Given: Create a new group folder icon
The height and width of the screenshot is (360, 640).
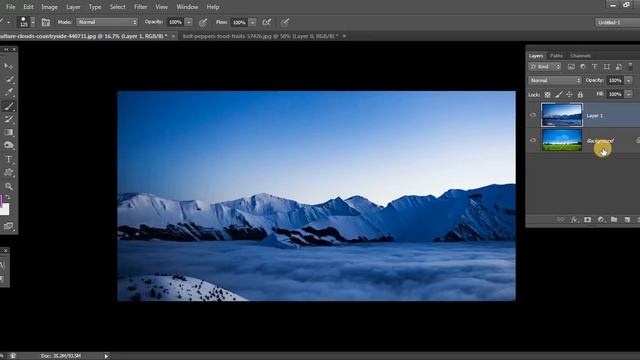Looking at the screenshot, I should click(x=614, y=220).
